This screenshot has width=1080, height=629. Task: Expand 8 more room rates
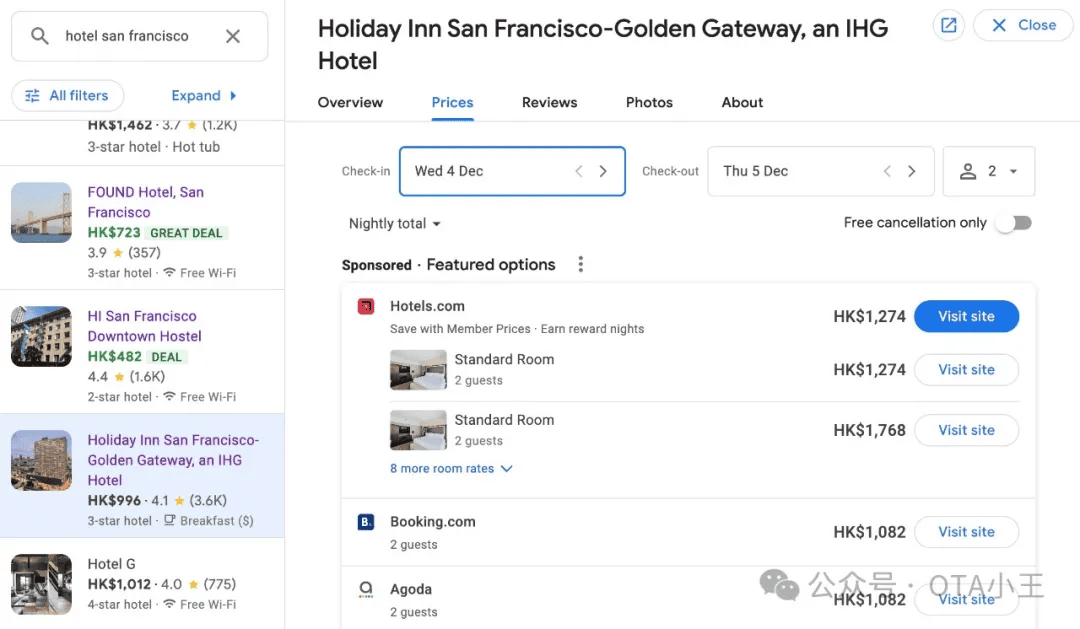(451, 468)
